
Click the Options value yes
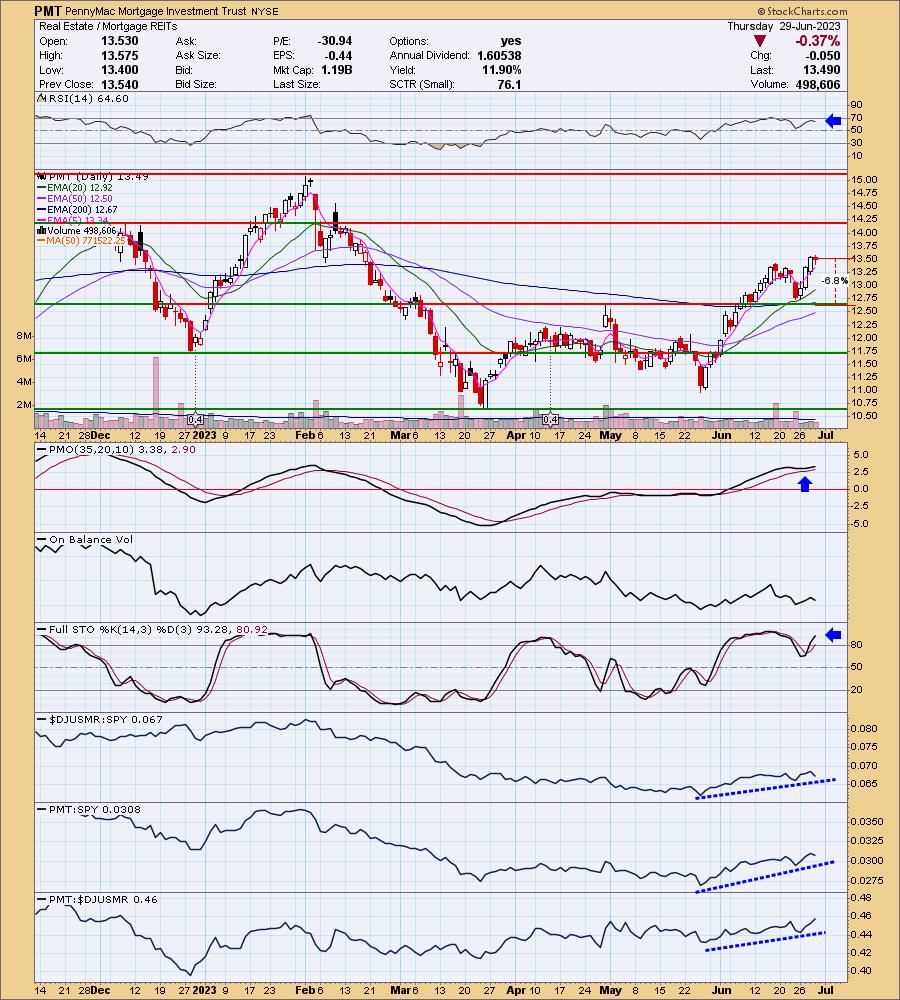pos(511,41)
